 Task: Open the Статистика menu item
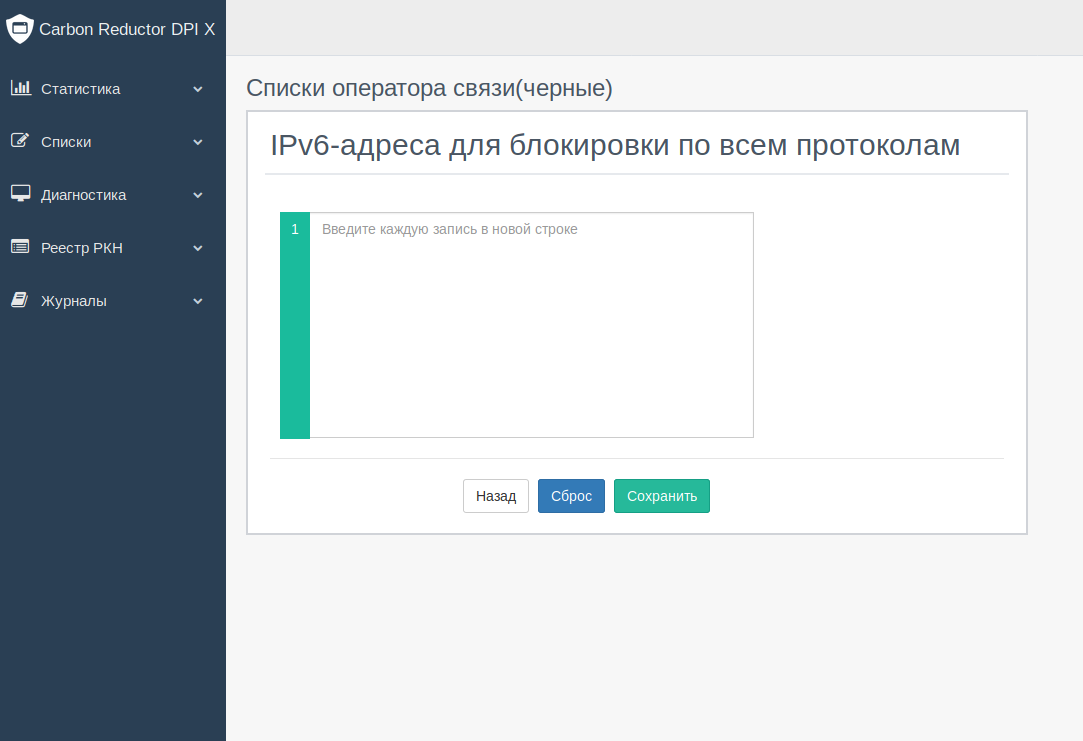(x=113, y=89)
